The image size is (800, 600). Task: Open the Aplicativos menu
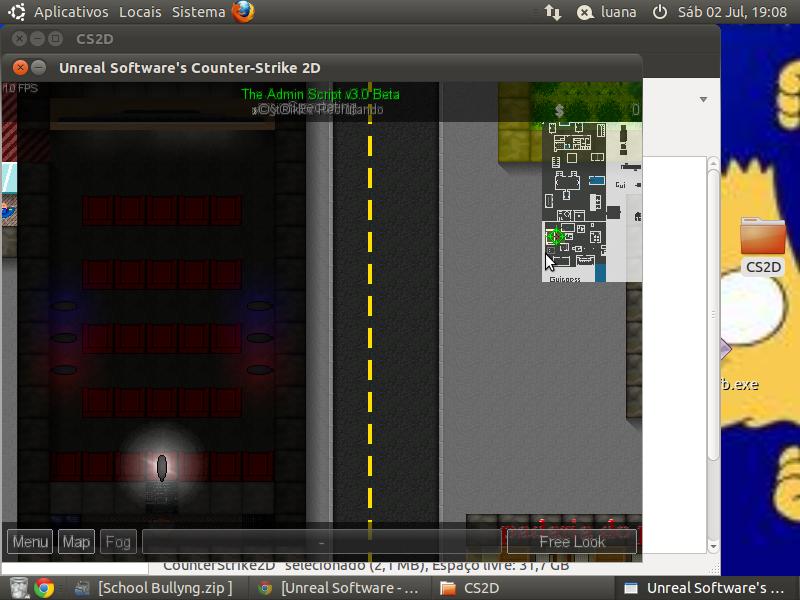pyautogui.click(x=71, y=12)
